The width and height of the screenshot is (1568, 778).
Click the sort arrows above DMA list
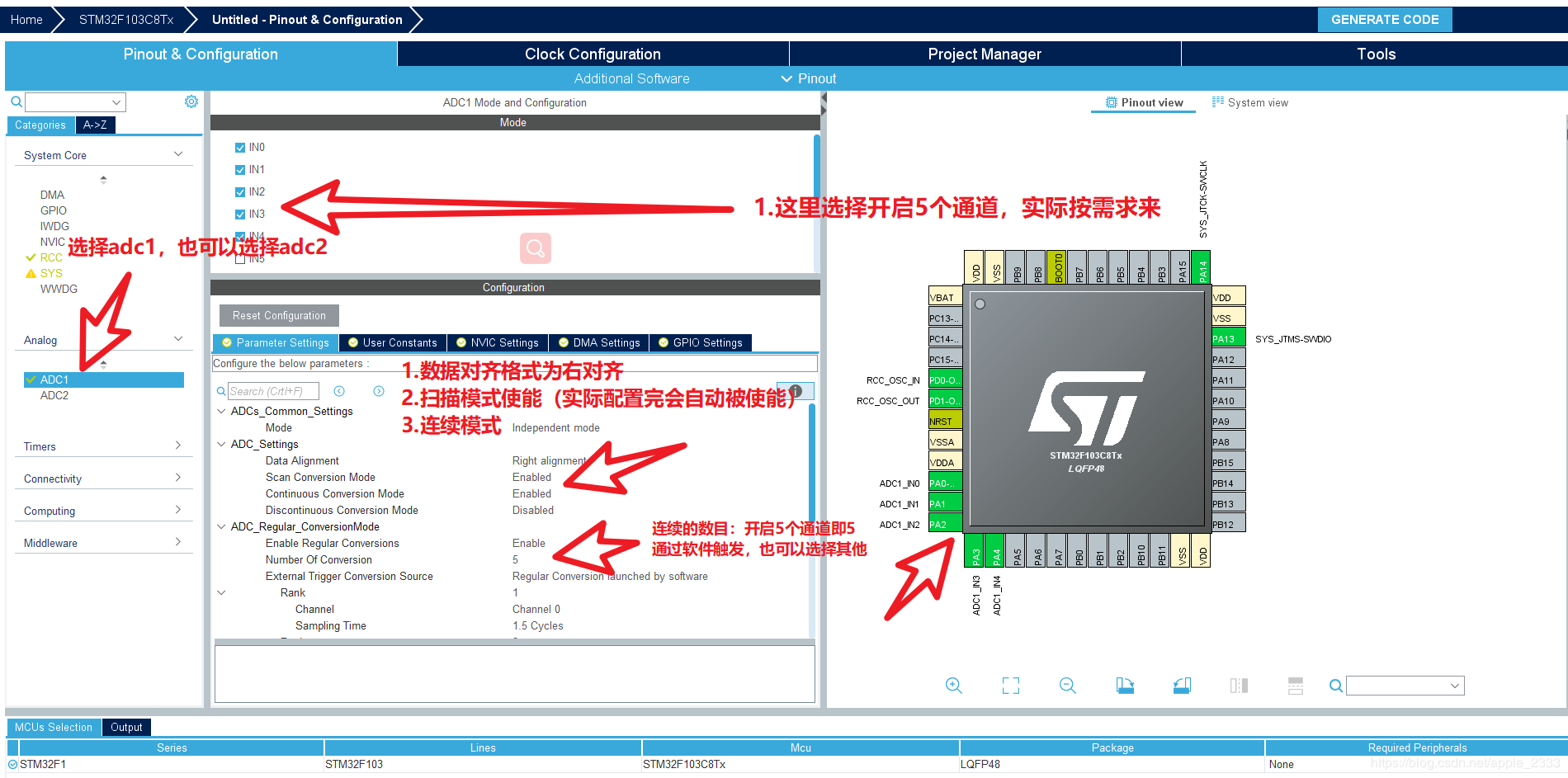(x=103, y=179)
